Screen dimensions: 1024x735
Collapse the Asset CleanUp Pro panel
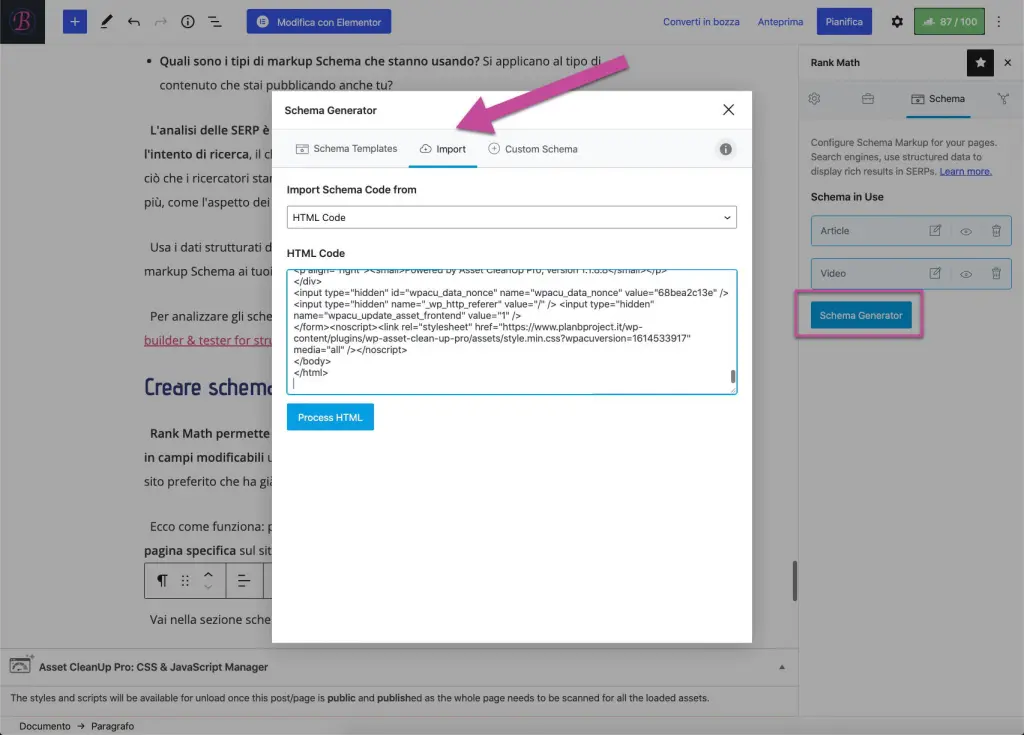[x=781, y=667]
